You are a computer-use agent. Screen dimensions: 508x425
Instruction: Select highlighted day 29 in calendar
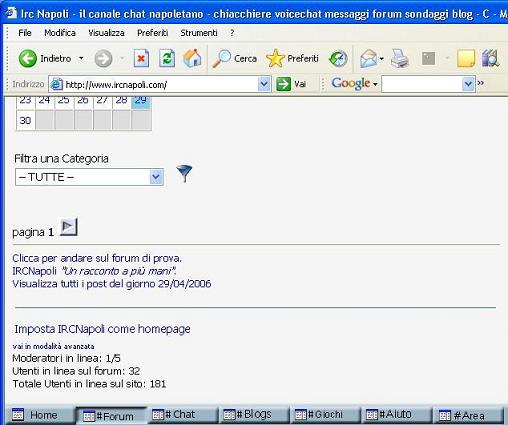coord(141,102)
